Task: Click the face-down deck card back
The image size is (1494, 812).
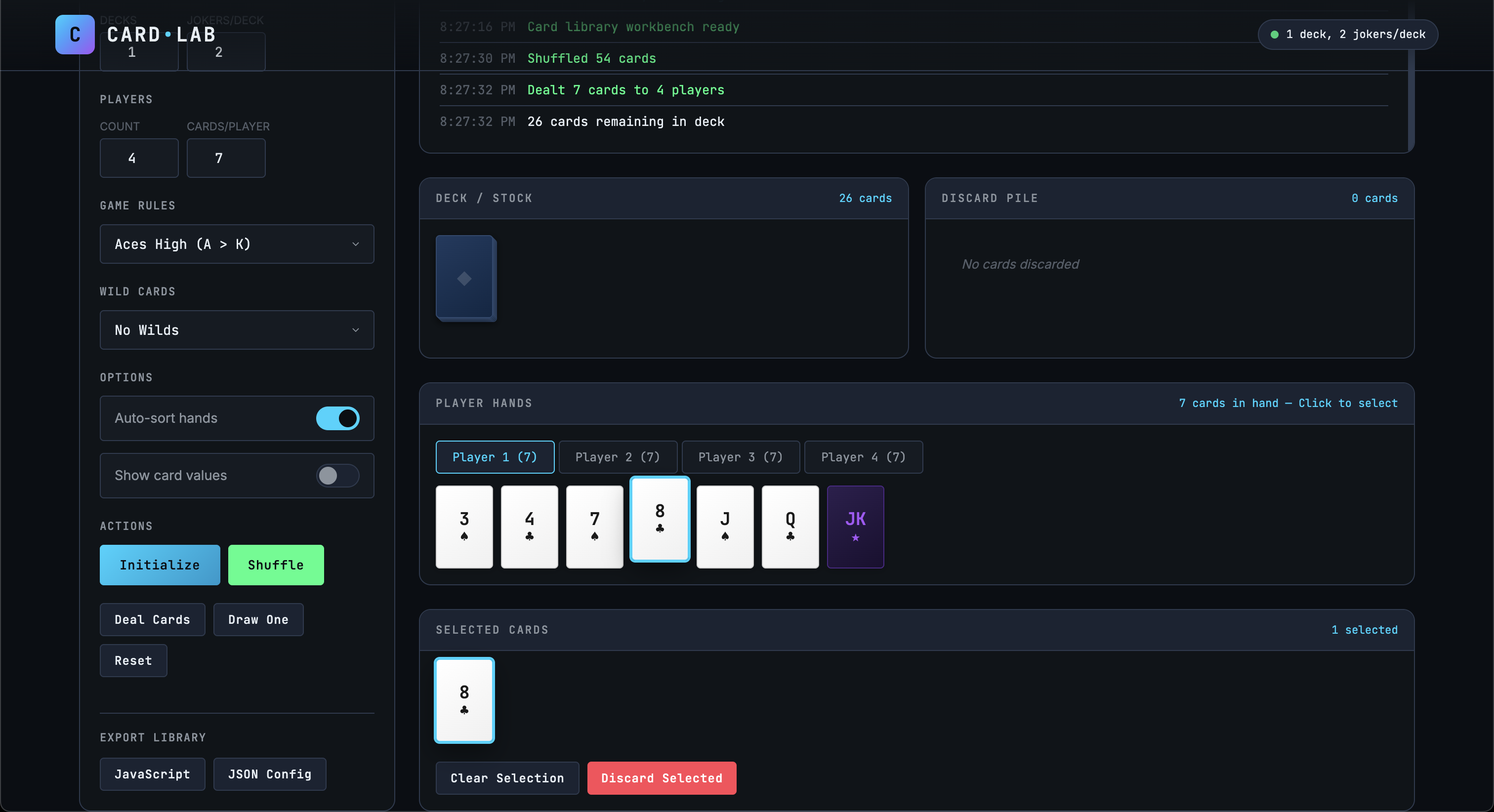Action: coord(465,279)
